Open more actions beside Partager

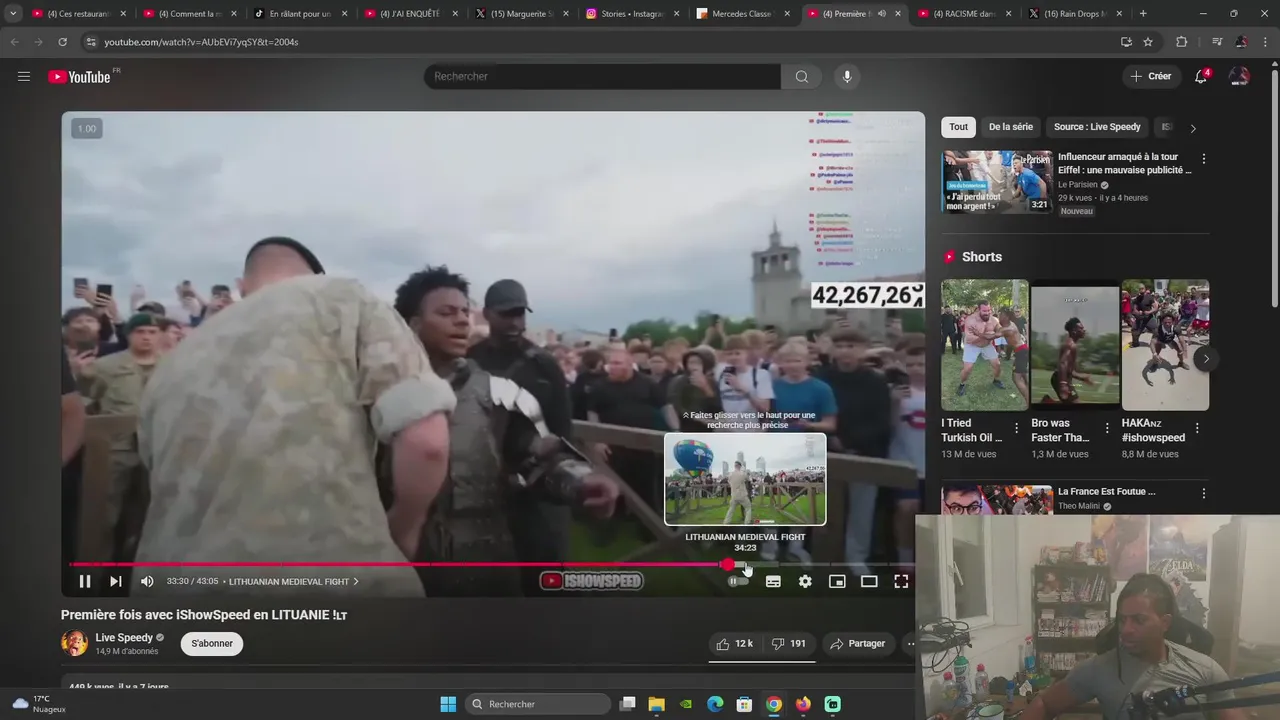[909, 643]
